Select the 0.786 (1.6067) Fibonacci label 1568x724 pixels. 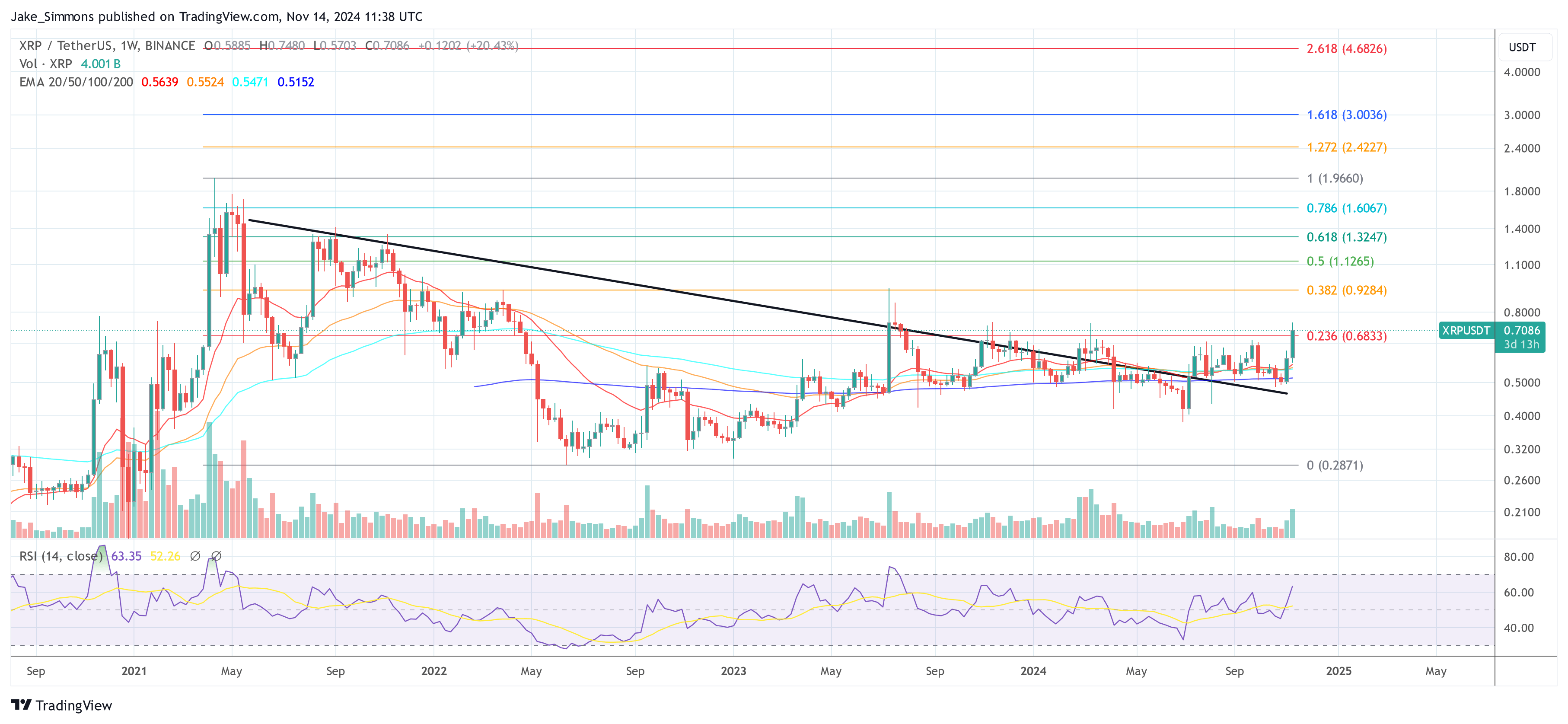pos(1346,208)
